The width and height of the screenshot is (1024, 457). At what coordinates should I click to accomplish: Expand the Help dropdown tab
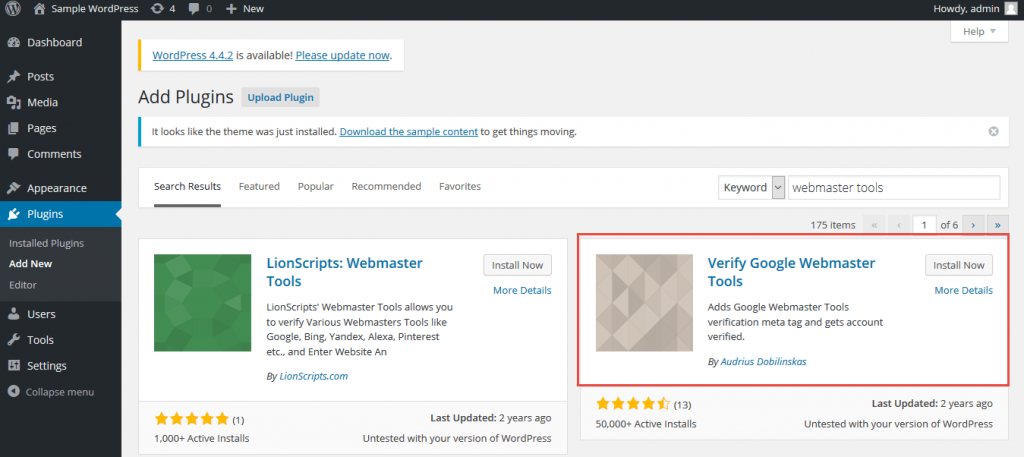point(980,31)
